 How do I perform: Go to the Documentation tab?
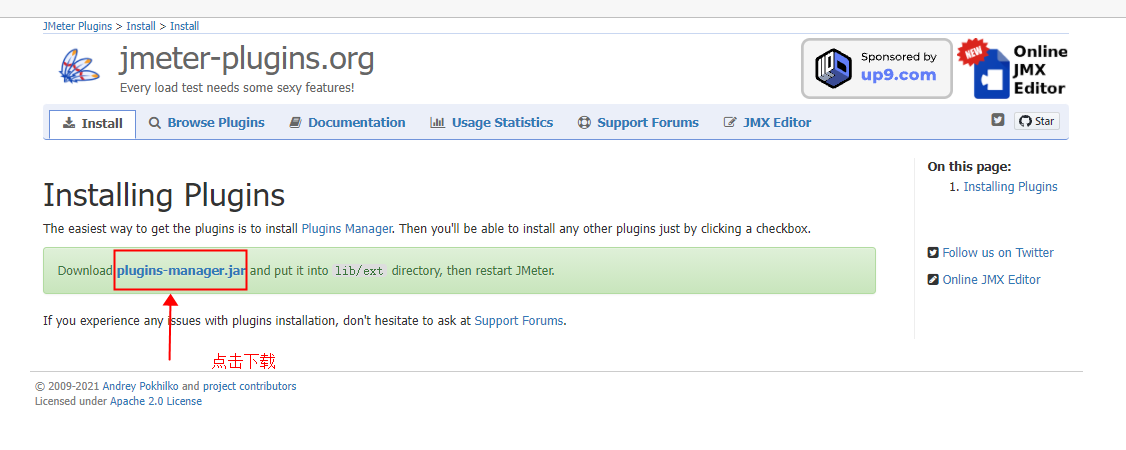point(348,123)
